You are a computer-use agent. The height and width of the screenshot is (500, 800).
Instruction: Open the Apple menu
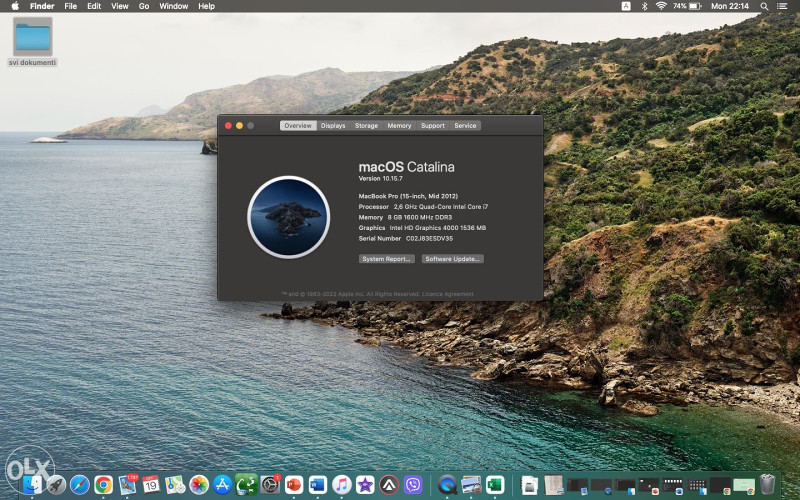15,6
